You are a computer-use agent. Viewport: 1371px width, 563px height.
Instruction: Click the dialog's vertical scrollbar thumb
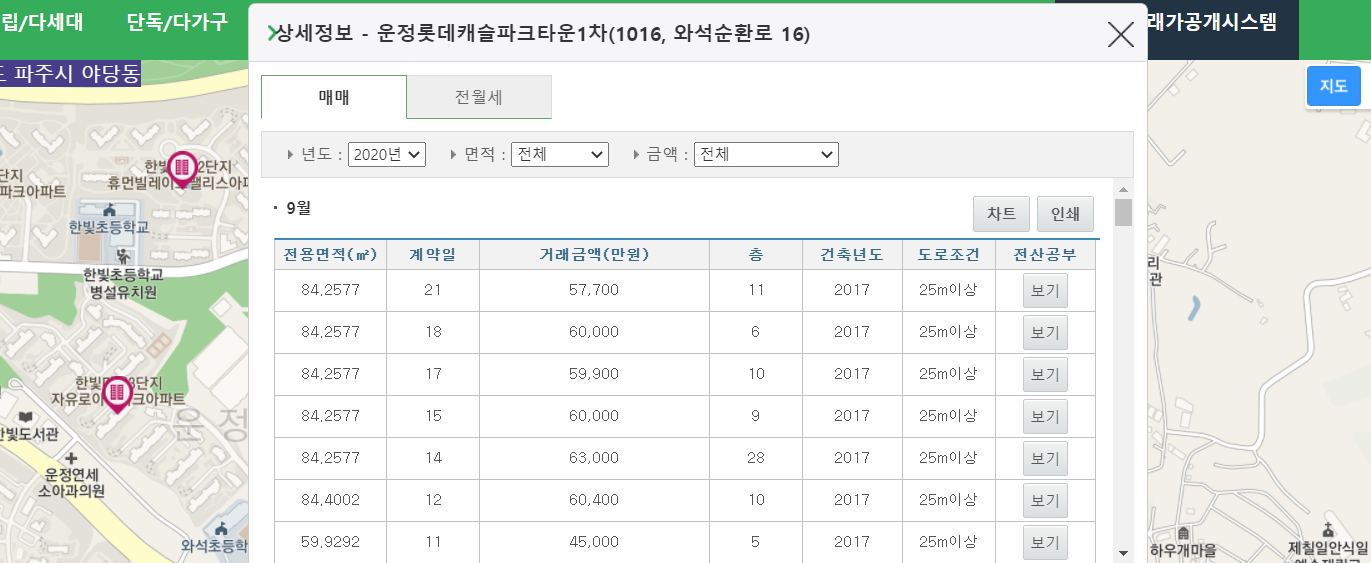tap(1123, 213)
